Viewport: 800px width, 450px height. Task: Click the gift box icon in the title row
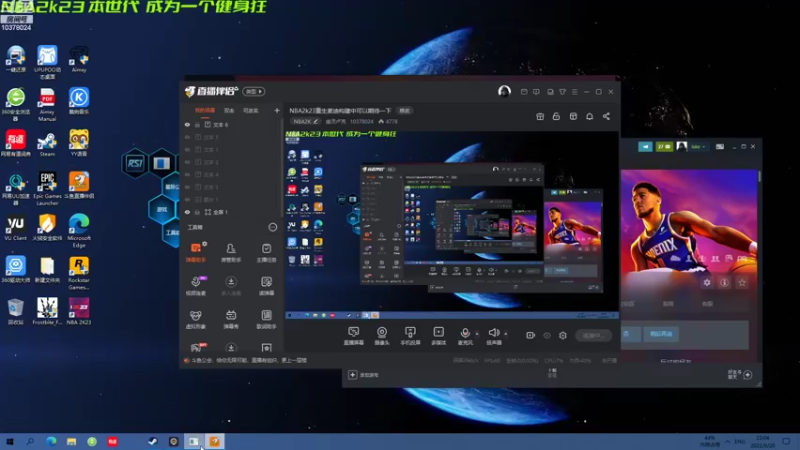[540, 116]
